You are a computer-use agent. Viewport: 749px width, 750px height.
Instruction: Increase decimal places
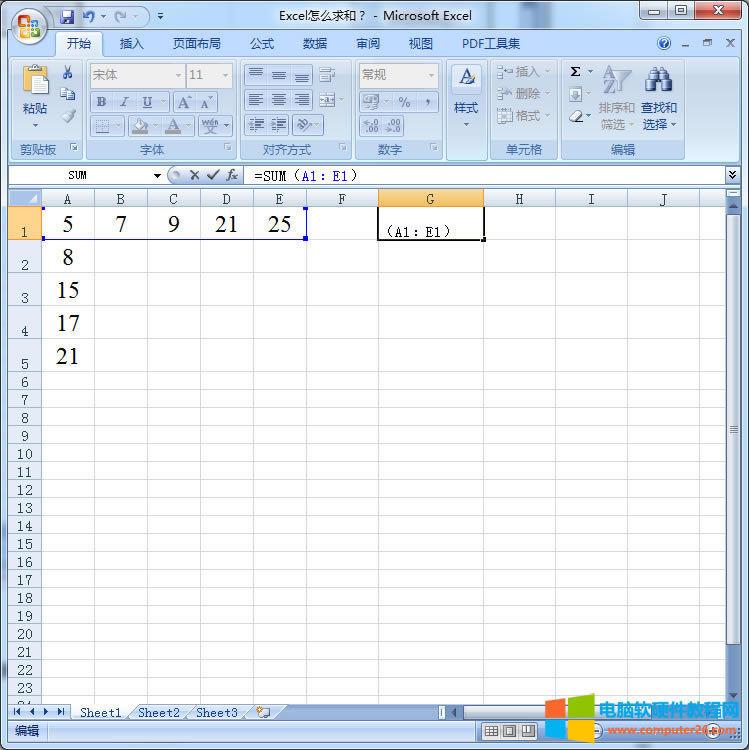371,126
